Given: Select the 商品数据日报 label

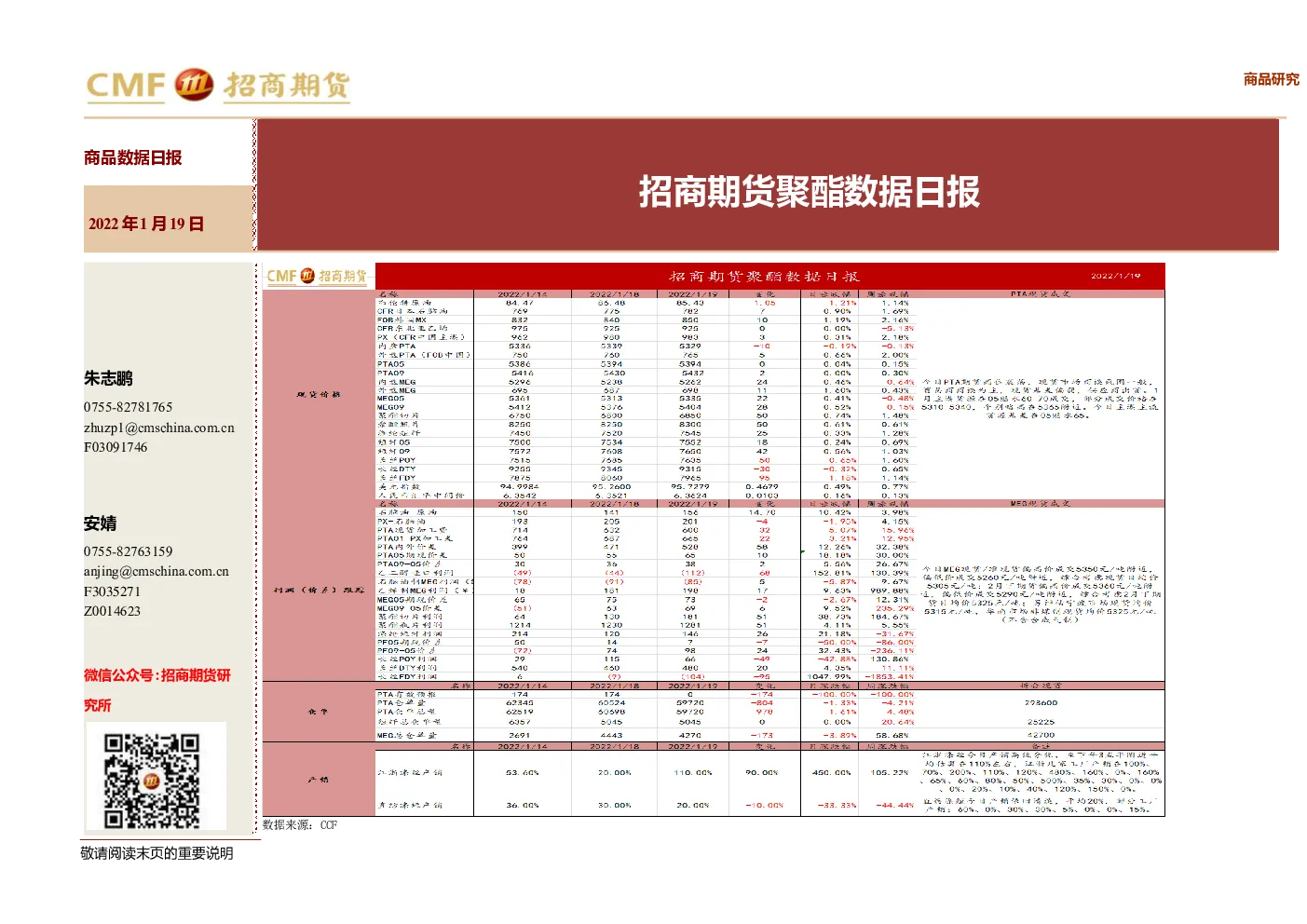Looking at the screenshot, I should coord(133,157).
